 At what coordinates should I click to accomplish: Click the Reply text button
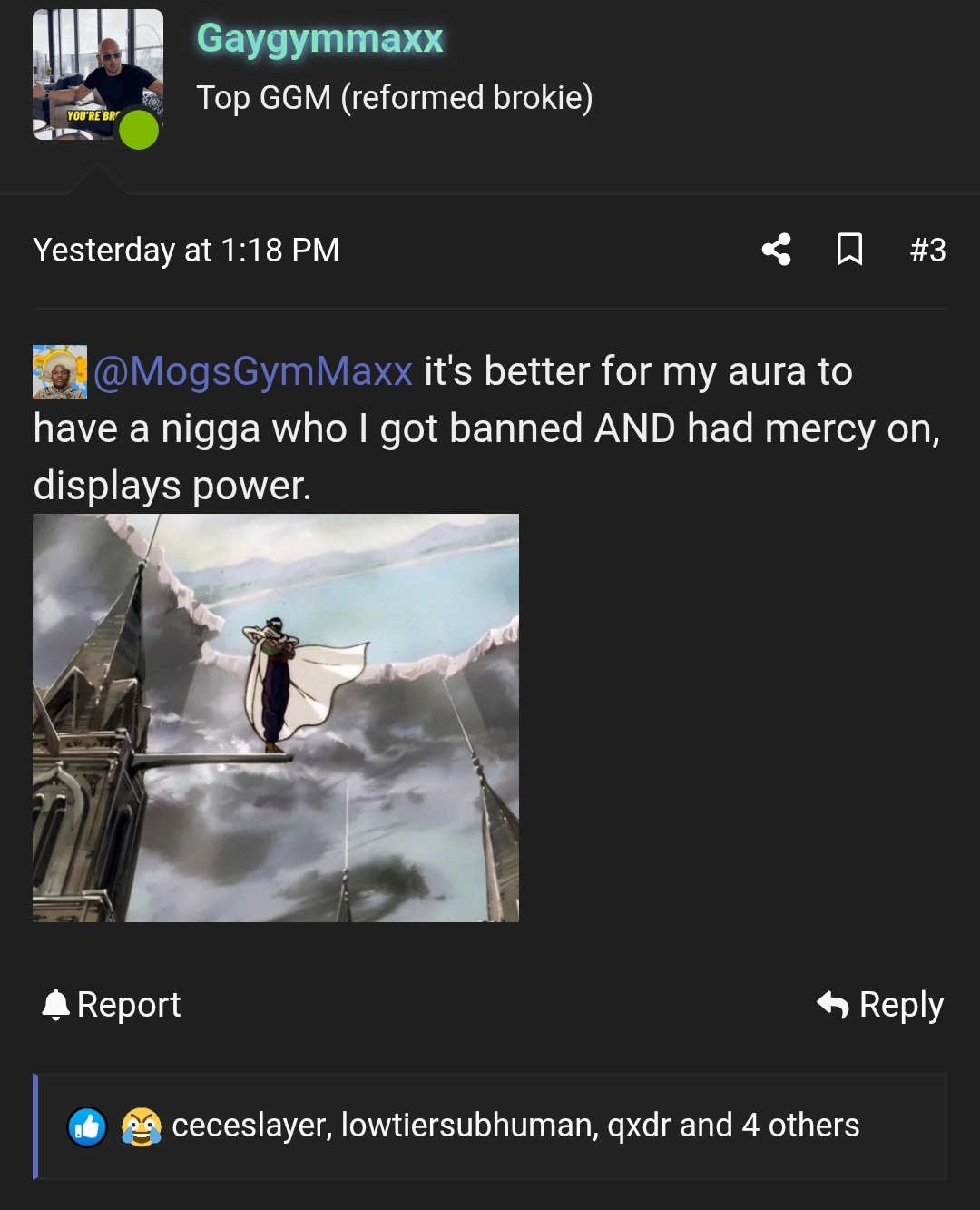pyautogui.click(x=901, y=1005)
